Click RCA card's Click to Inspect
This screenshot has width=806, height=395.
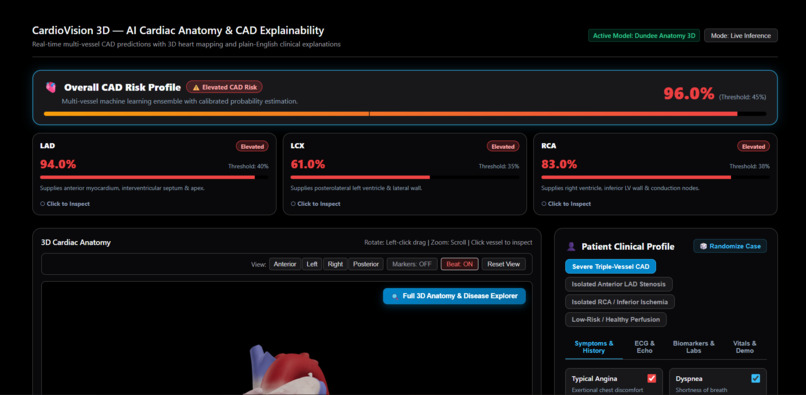click(566, 204)
